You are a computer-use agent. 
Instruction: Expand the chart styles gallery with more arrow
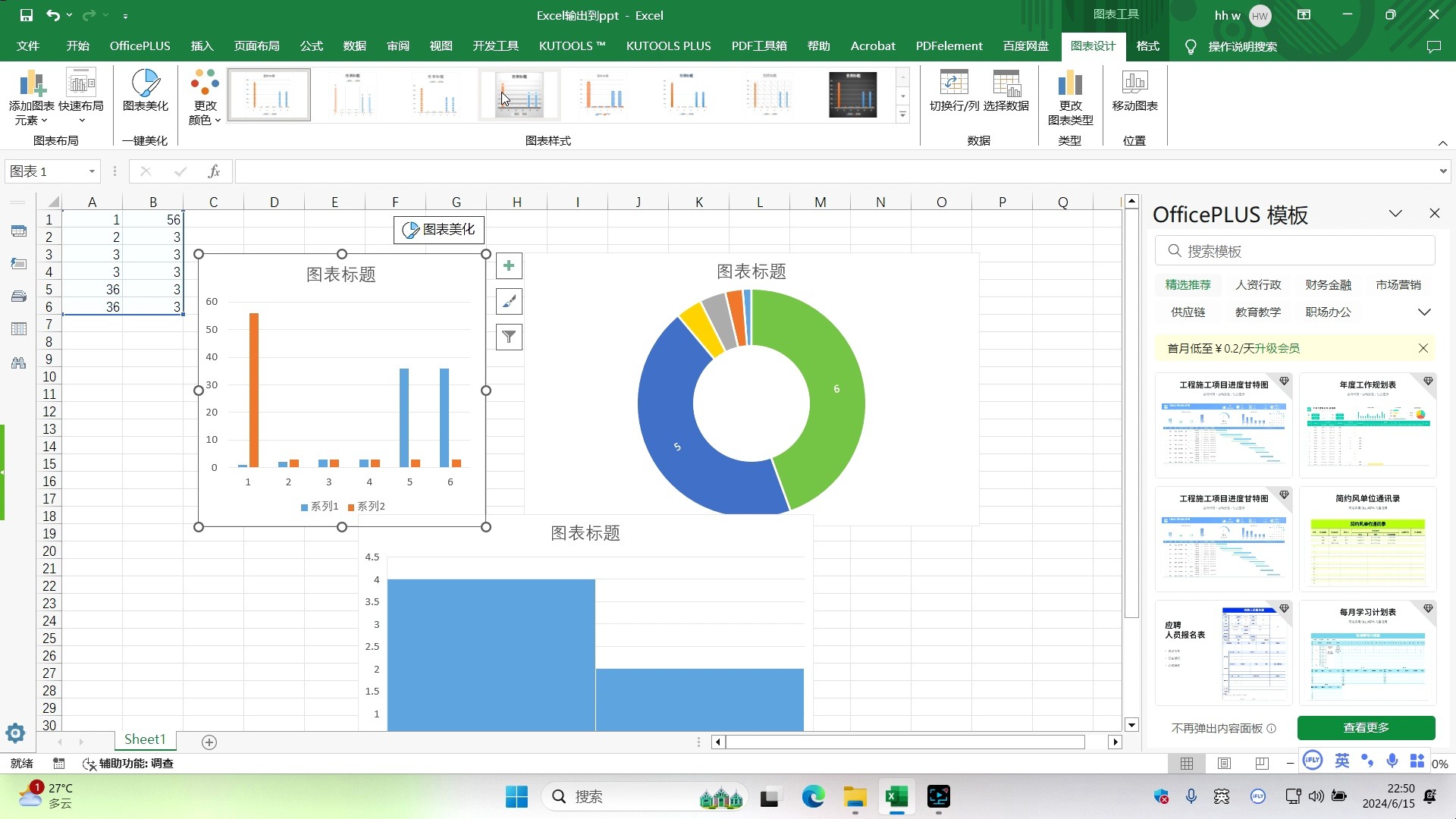pos(902,115)
